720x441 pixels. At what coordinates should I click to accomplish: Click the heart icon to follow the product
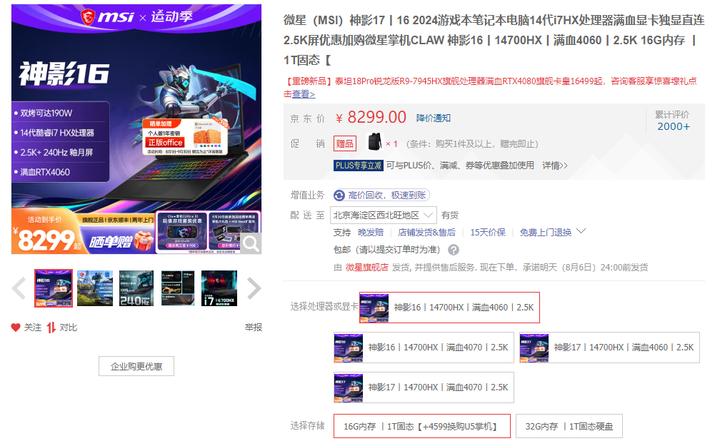(16, 328)
